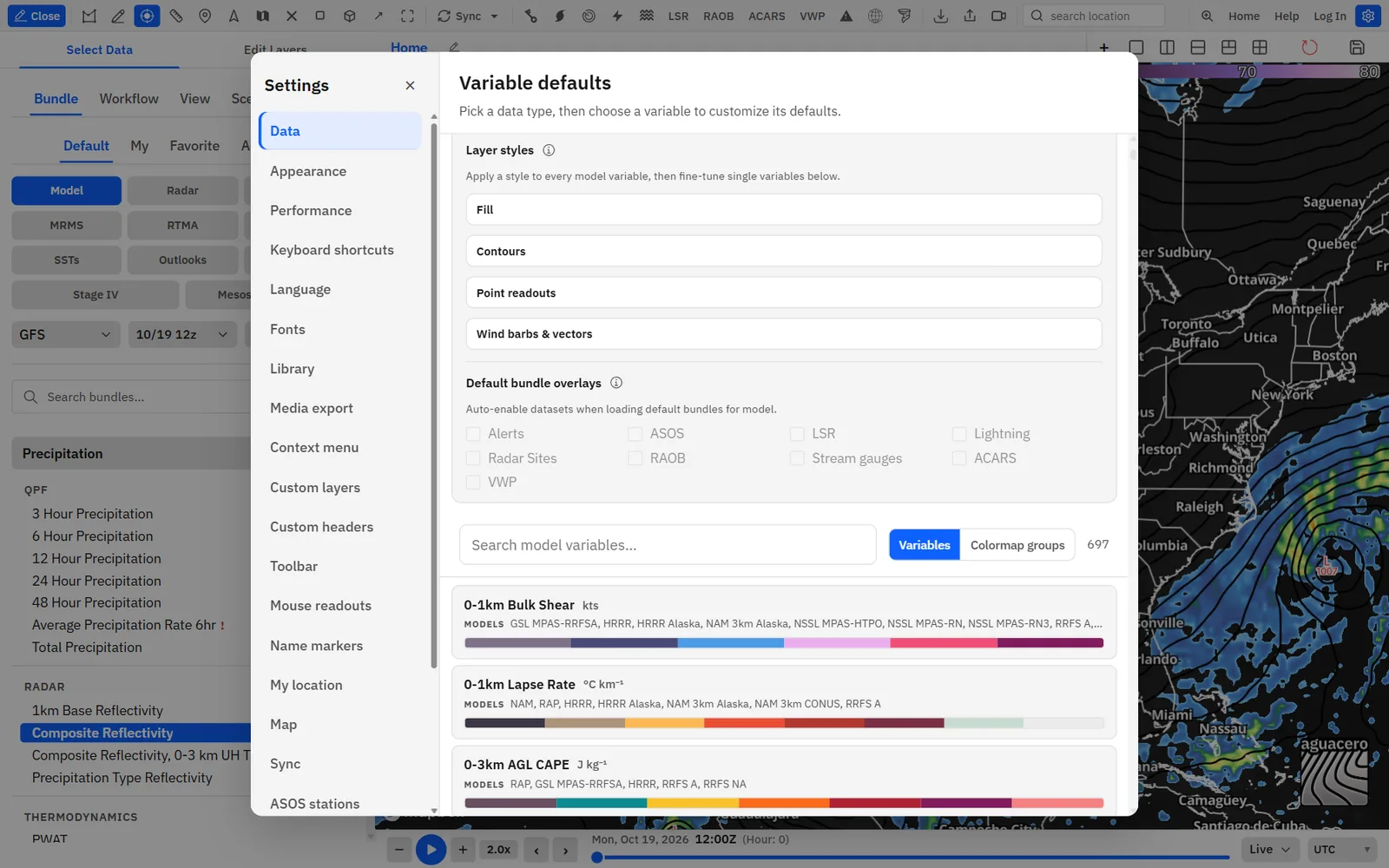Viewport: 1389px width, 868px height.
Task: Click the pencil draw tool in toolbar
Action: [x=118, y=16]
